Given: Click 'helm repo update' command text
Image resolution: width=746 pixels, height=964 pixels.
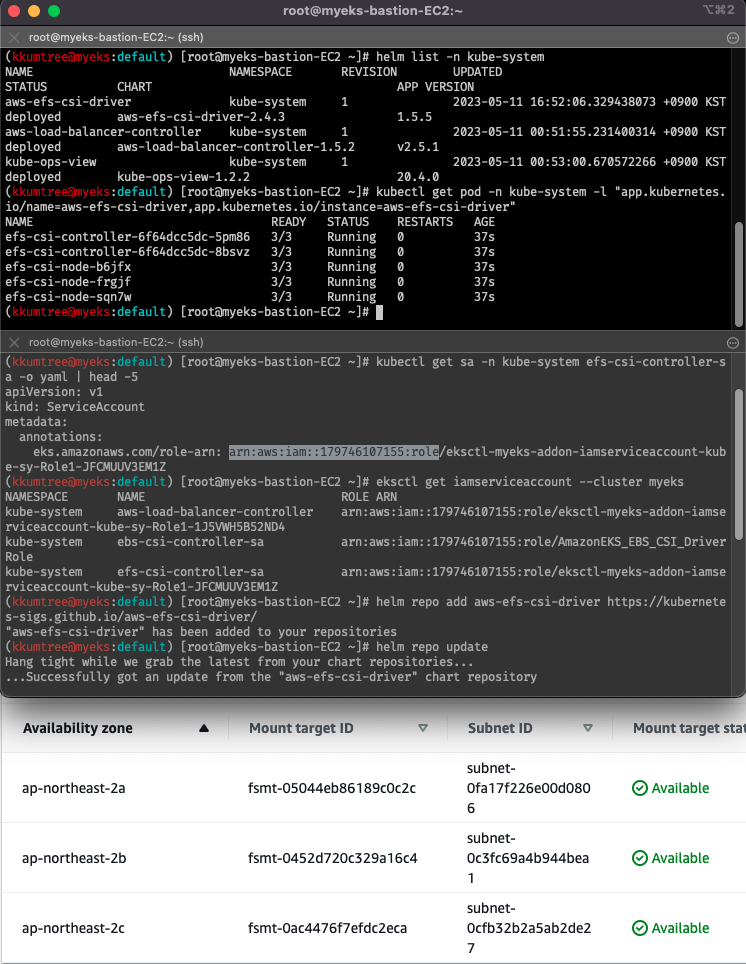Looking at the screenshot, I should pyautogui.click(x=432, y=647).
